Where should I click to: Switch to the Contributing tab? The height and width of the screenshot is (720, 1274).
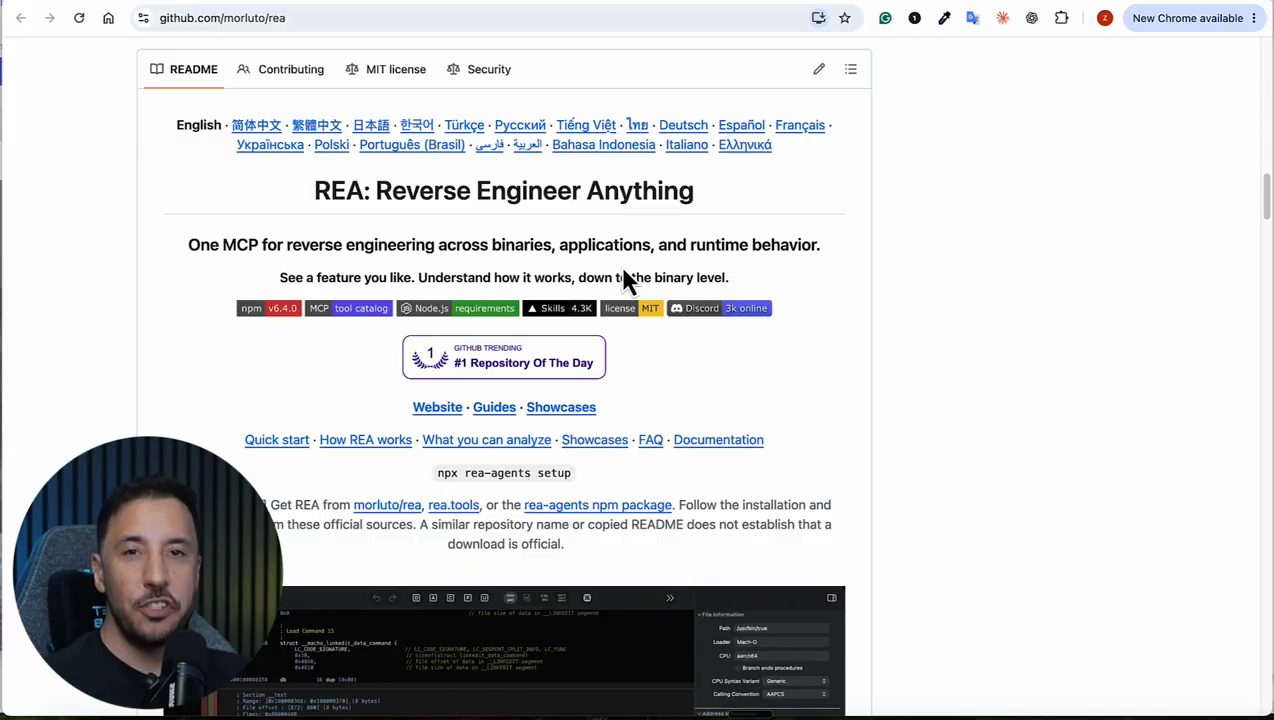click(281, 69)
